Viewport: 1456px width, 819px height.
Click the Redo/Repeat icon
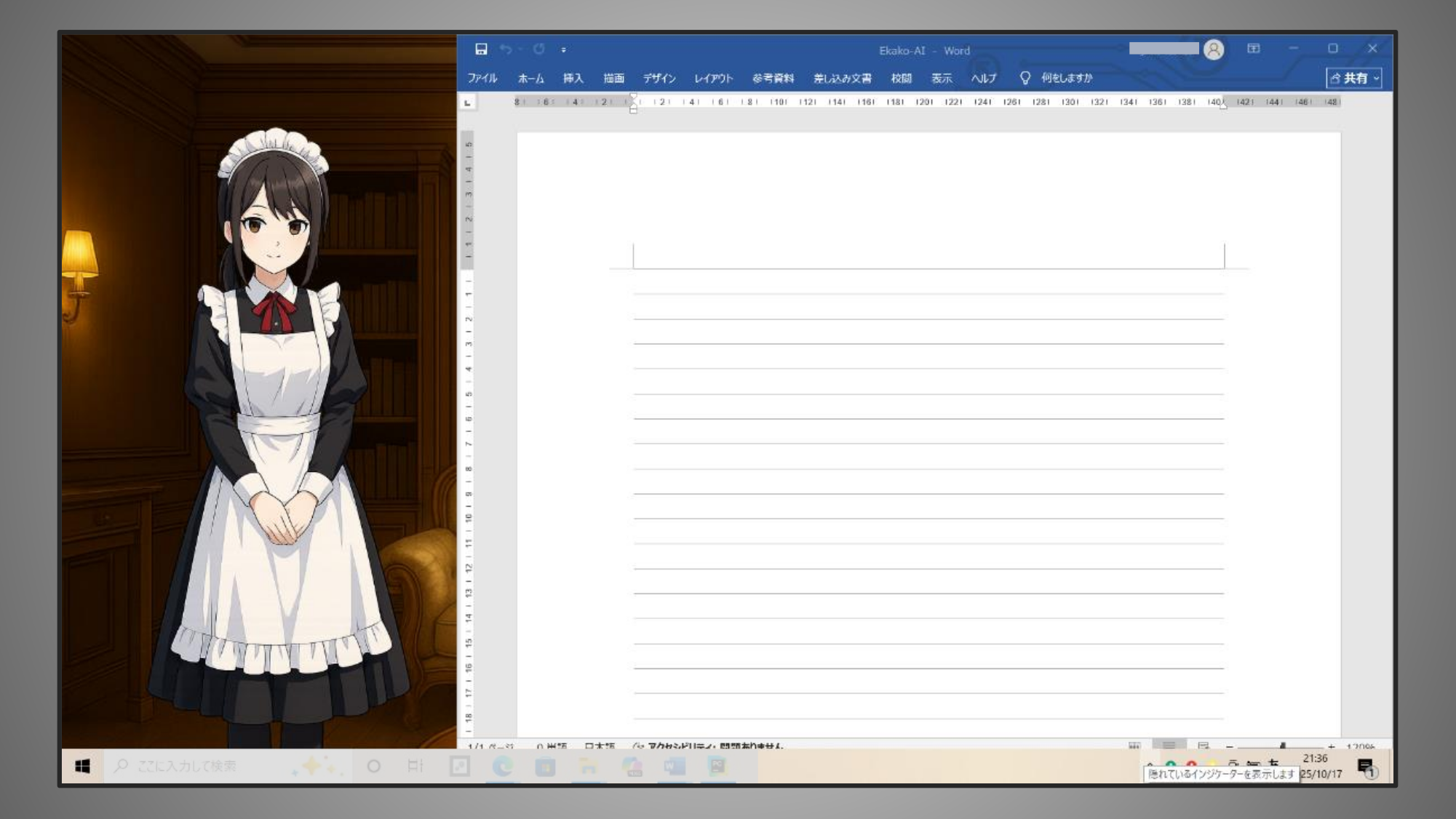pos(539,49)
